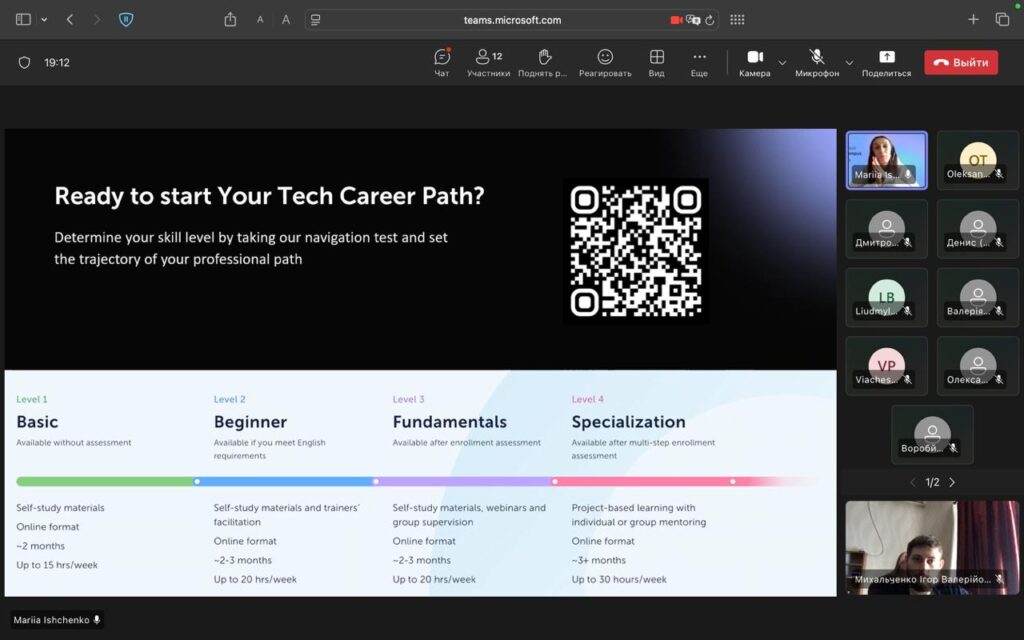
Task: Click the 'Beginner' level heading on the slide
Action: click(x=250, y=423)
